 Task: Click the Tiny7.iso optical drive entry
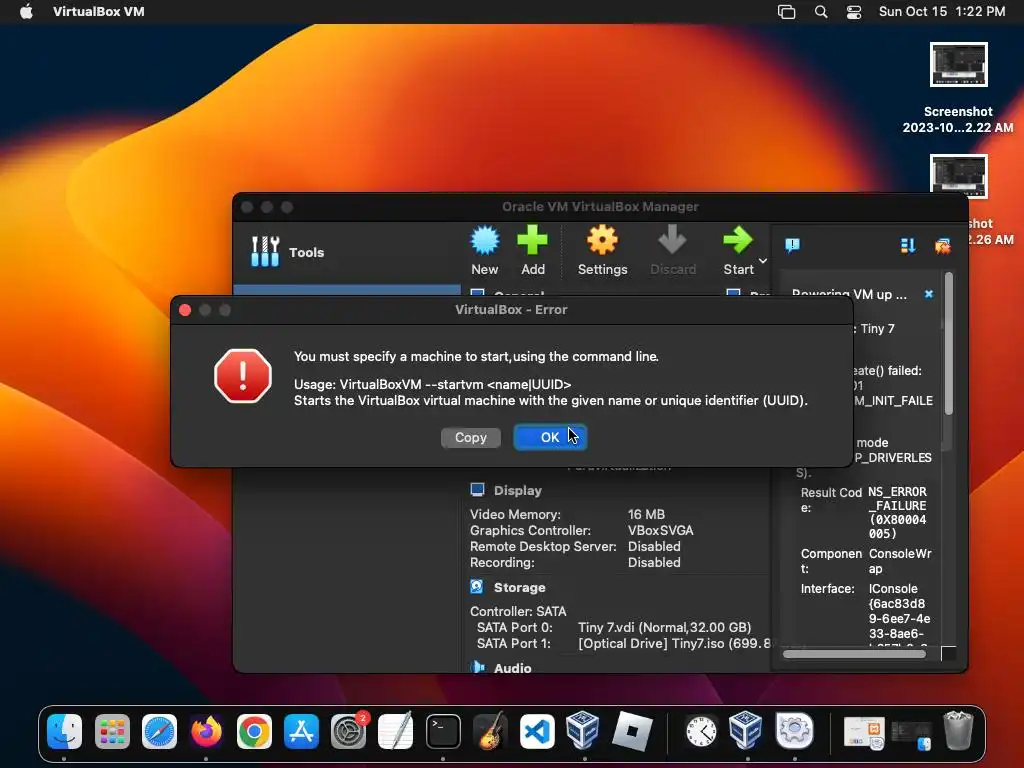(x=674, y=644)
